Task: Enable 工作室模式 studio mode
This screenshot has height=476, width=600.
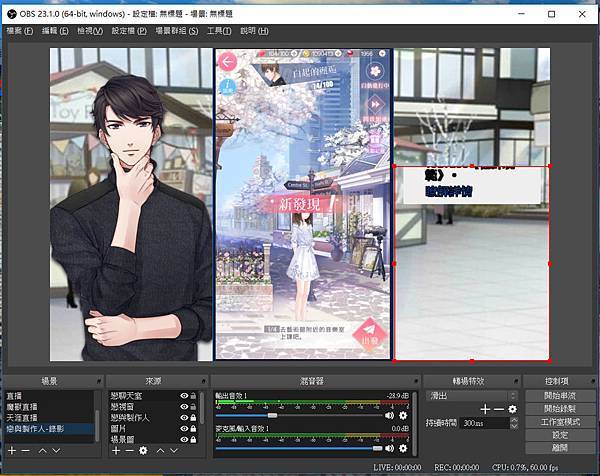Action: tap(560, 422)
